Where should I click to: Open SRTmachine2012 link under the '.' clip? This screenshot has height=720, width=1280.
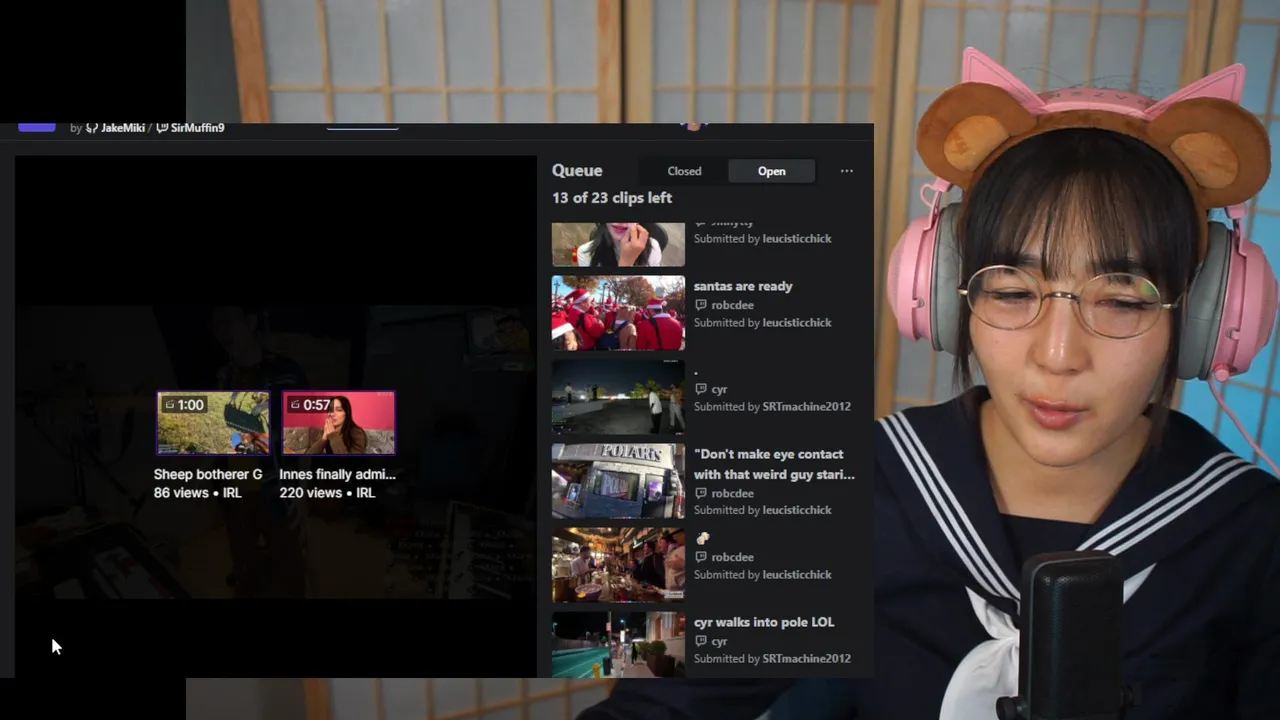pyautogui.click(x=806, y=407)
